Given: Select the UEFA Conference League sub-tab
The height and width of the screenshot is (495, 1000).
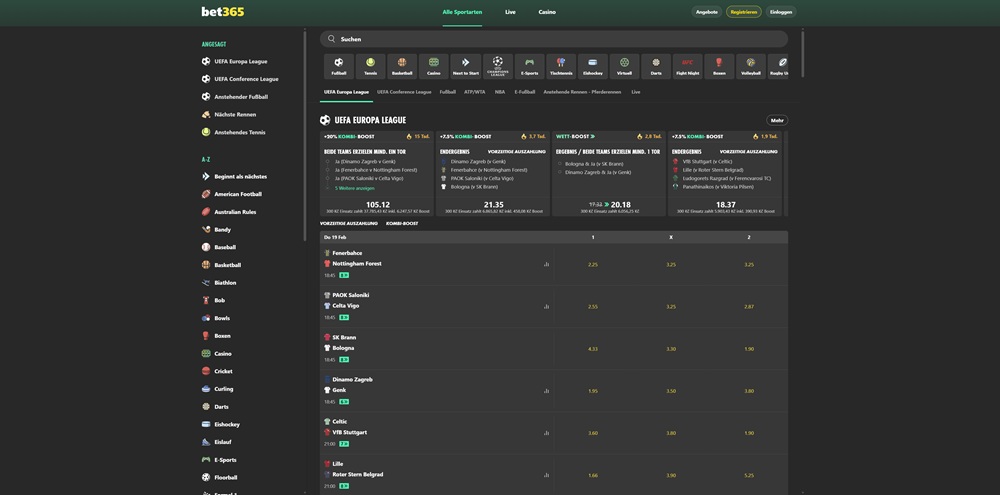Looking at the screenshot, I should tap(404, 92).
